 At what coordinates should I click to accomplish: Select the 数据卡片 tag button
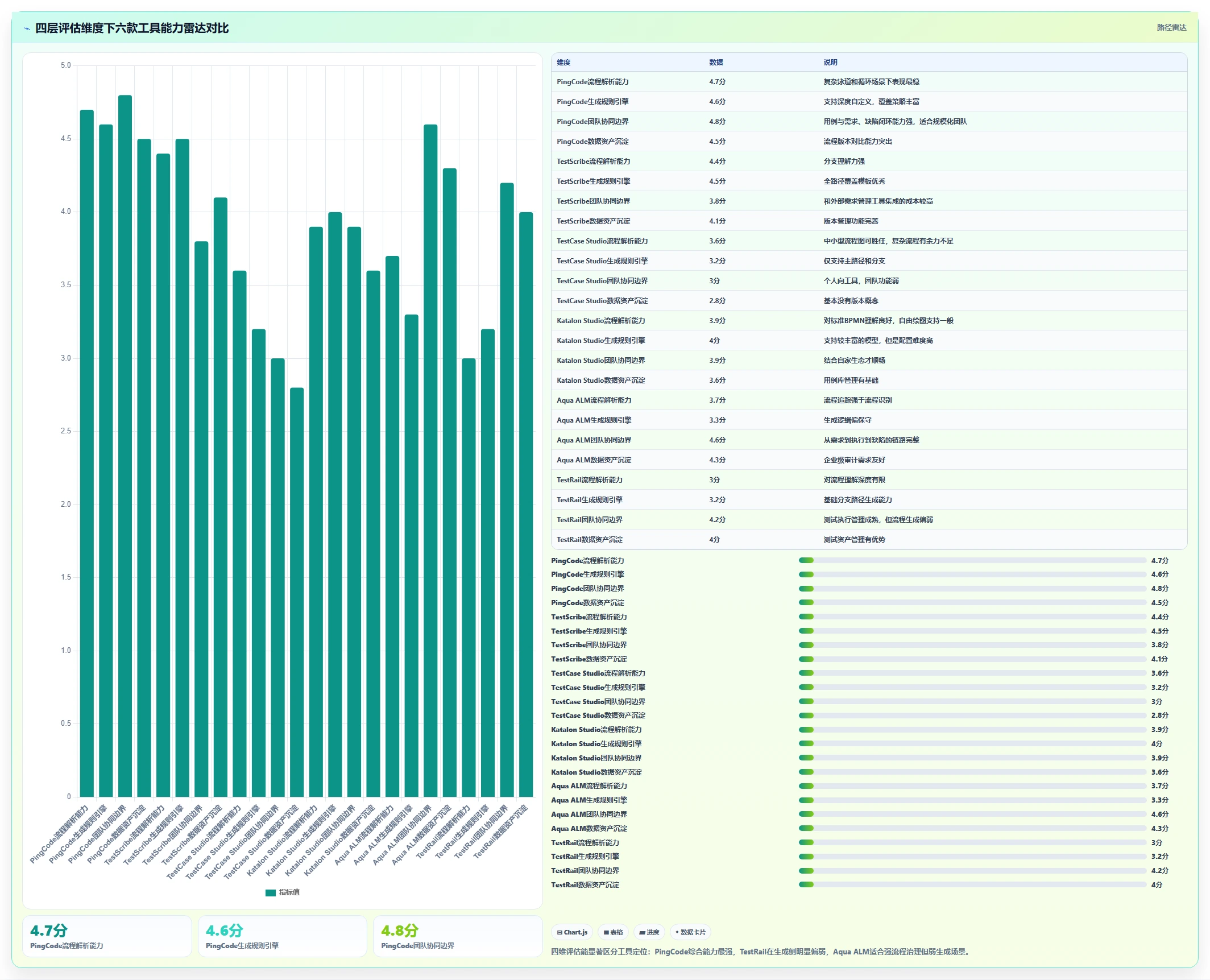pos(690,932)
